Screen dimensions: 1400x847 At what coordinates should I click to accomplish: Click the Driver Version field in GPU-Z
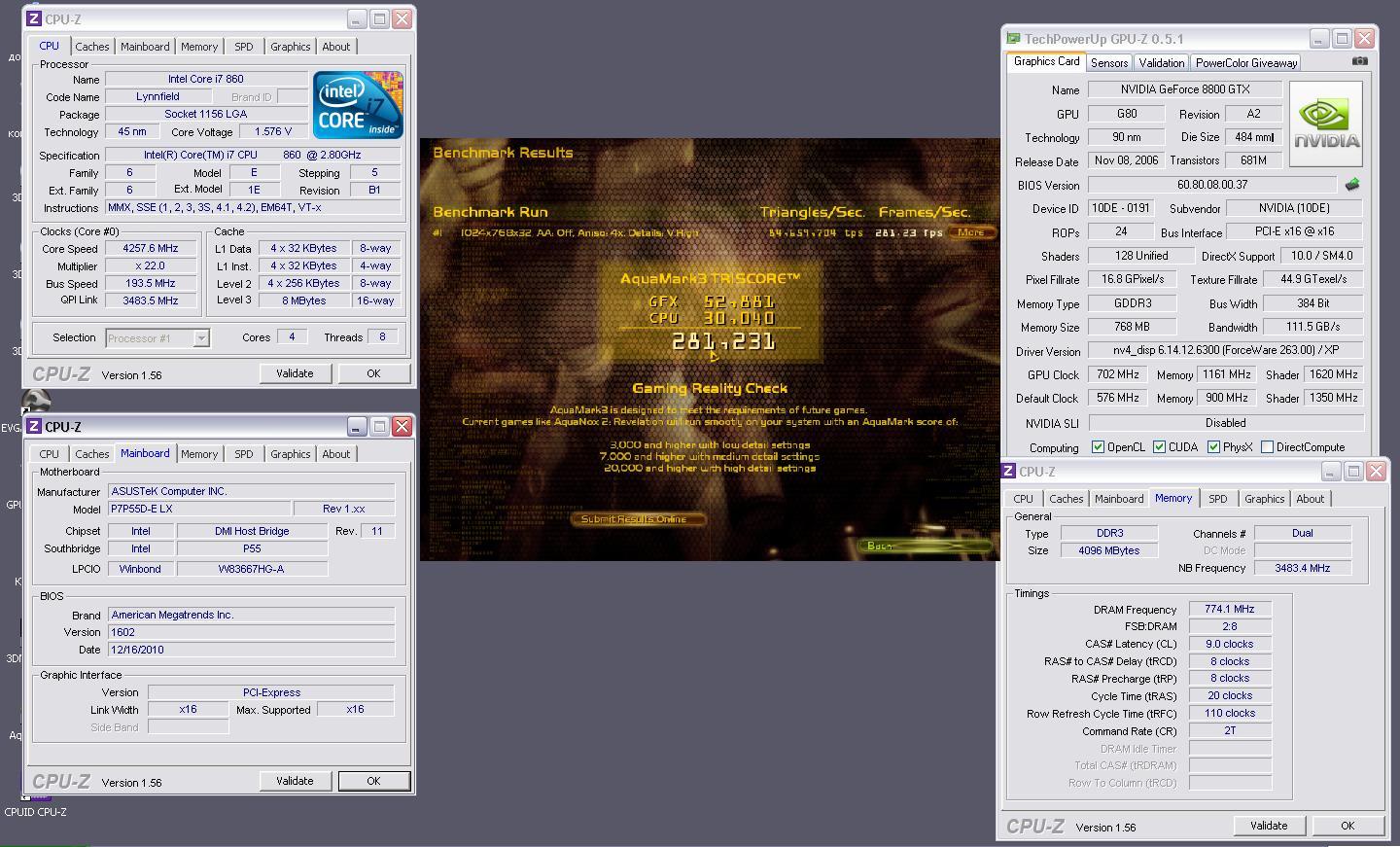pos(1225,350)
